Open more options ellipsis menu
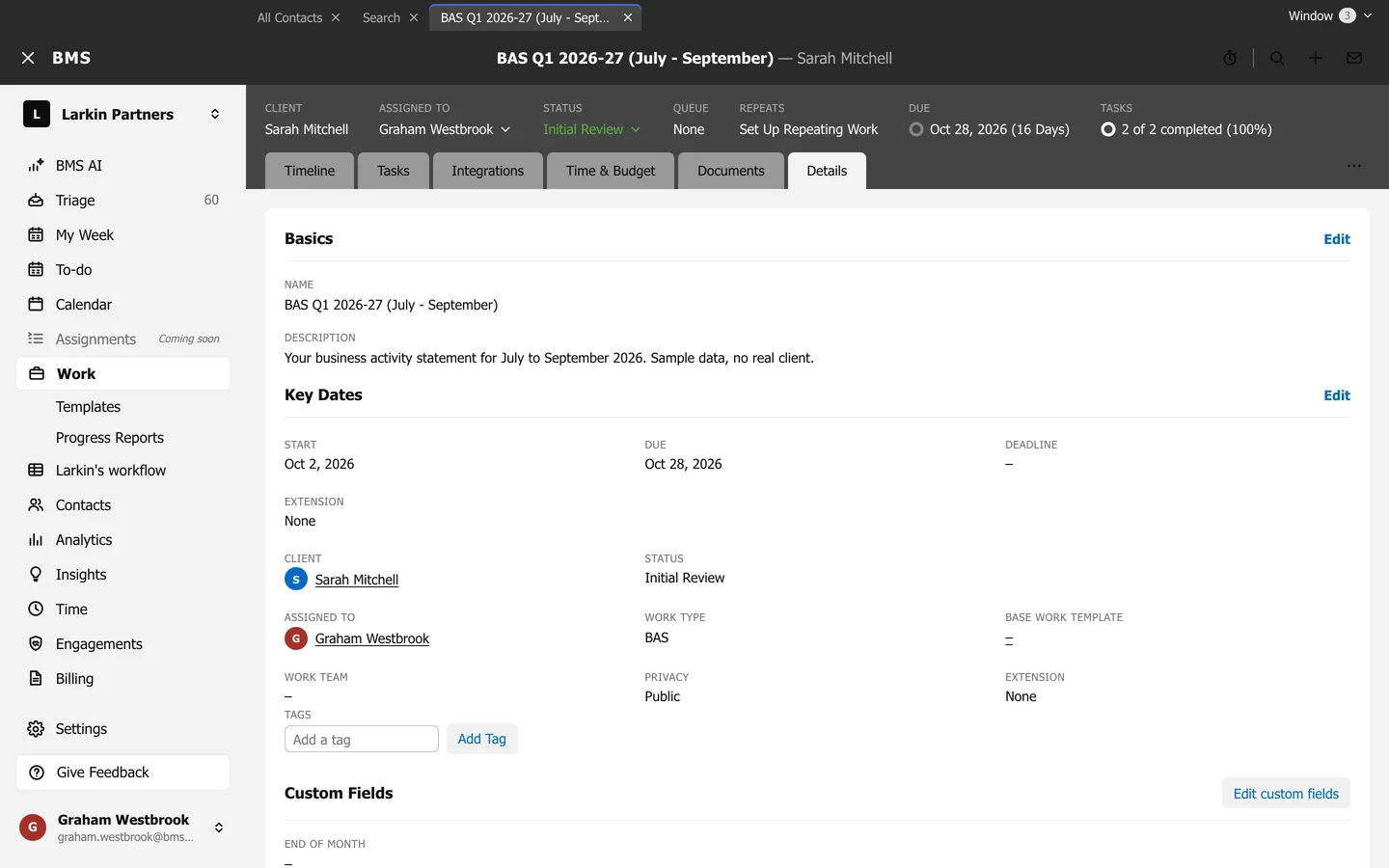This screenshot has height=868, width=1389. pyautogui.click(x=1354, y=166)
